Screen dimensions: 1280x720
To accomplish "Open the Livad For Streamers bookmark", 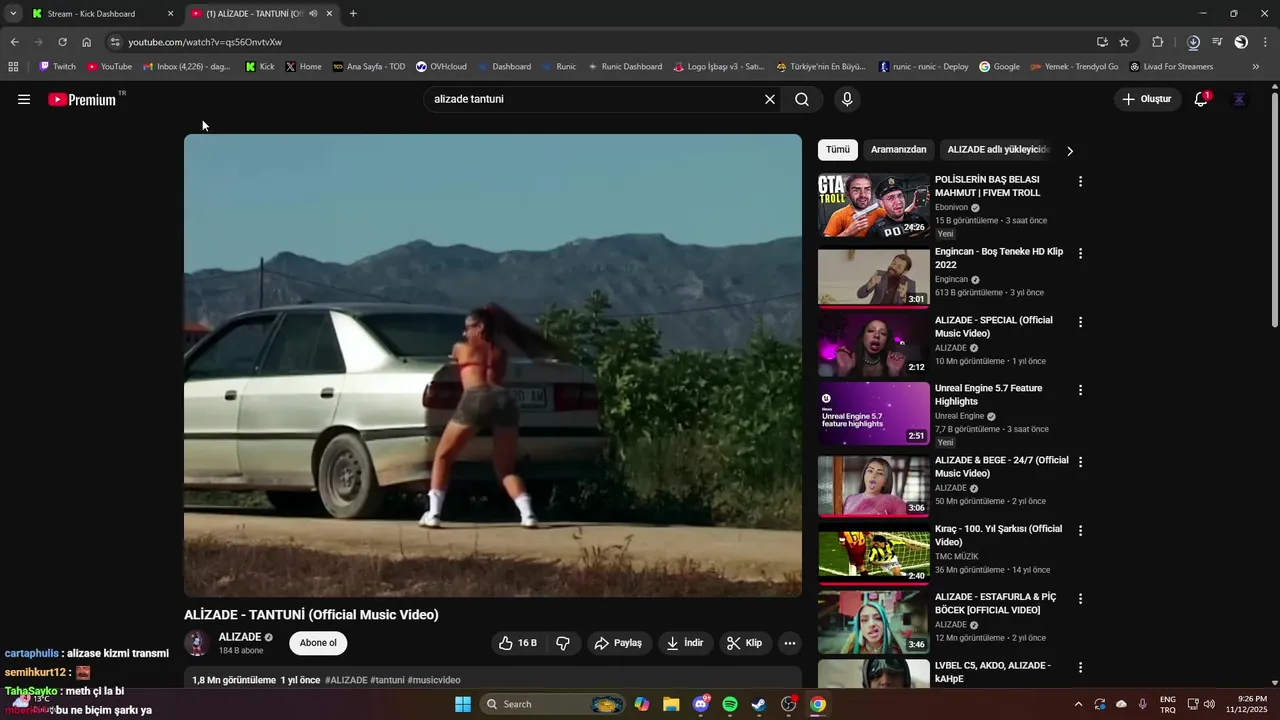I will click(1171, 67).
